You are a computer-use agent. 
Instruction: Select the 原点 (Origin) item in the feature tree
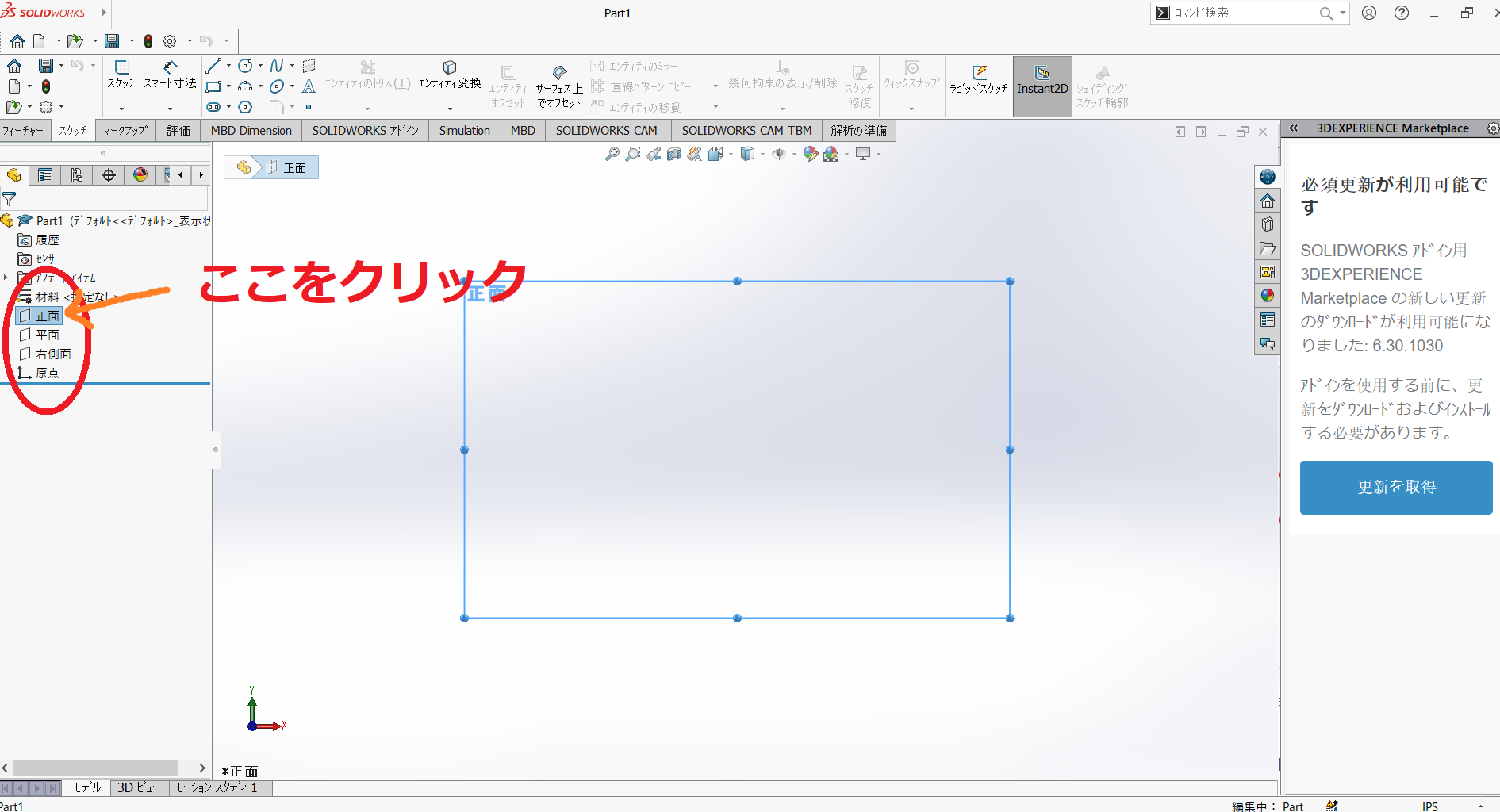pos(39,373)
